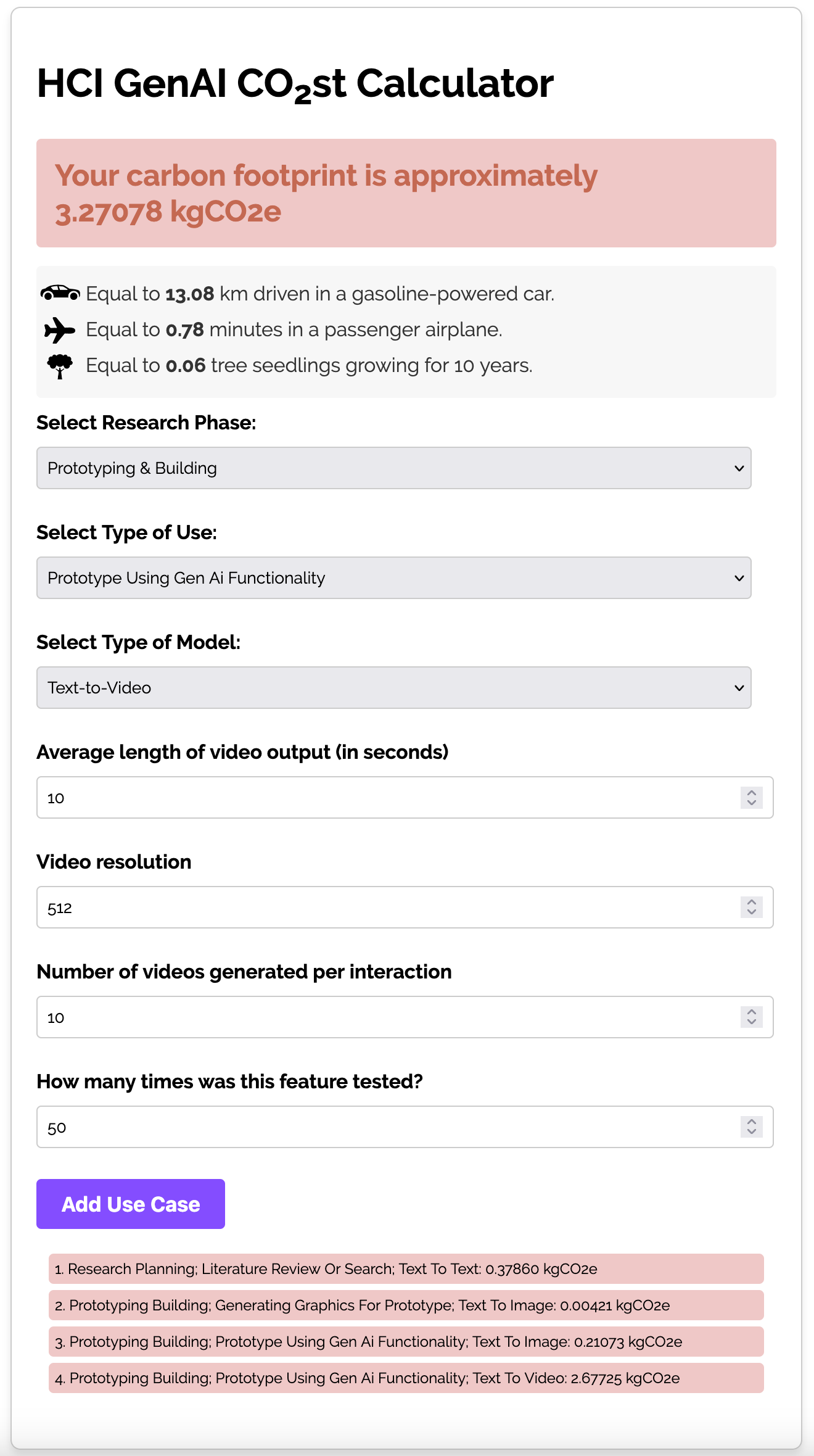Click the times tested stepper arrows
The image size is (814, 1456).
(x=751, y=1127)
